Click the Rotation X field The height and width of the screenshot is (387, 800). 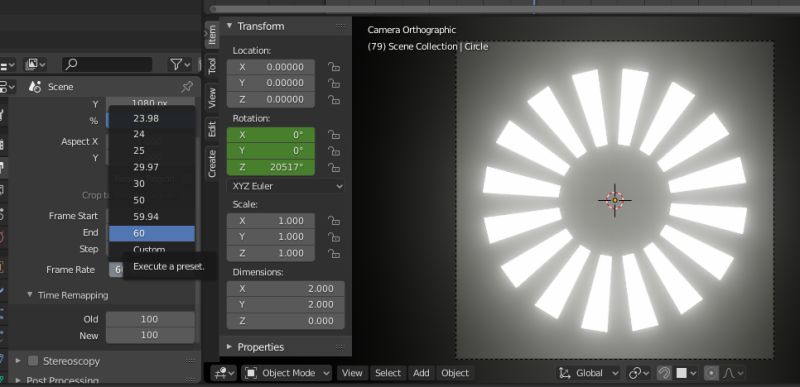coord(270,135)
